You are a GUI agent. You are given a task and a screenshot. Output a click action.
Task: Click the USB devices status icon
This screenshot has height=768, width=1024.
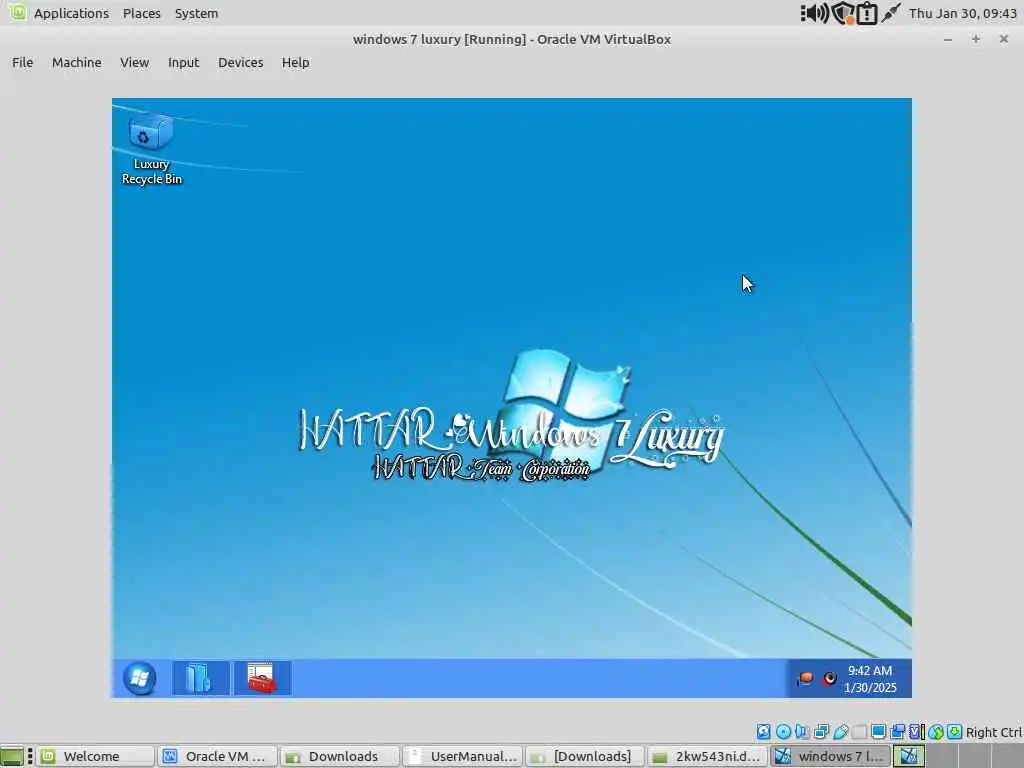pos(840,731)
